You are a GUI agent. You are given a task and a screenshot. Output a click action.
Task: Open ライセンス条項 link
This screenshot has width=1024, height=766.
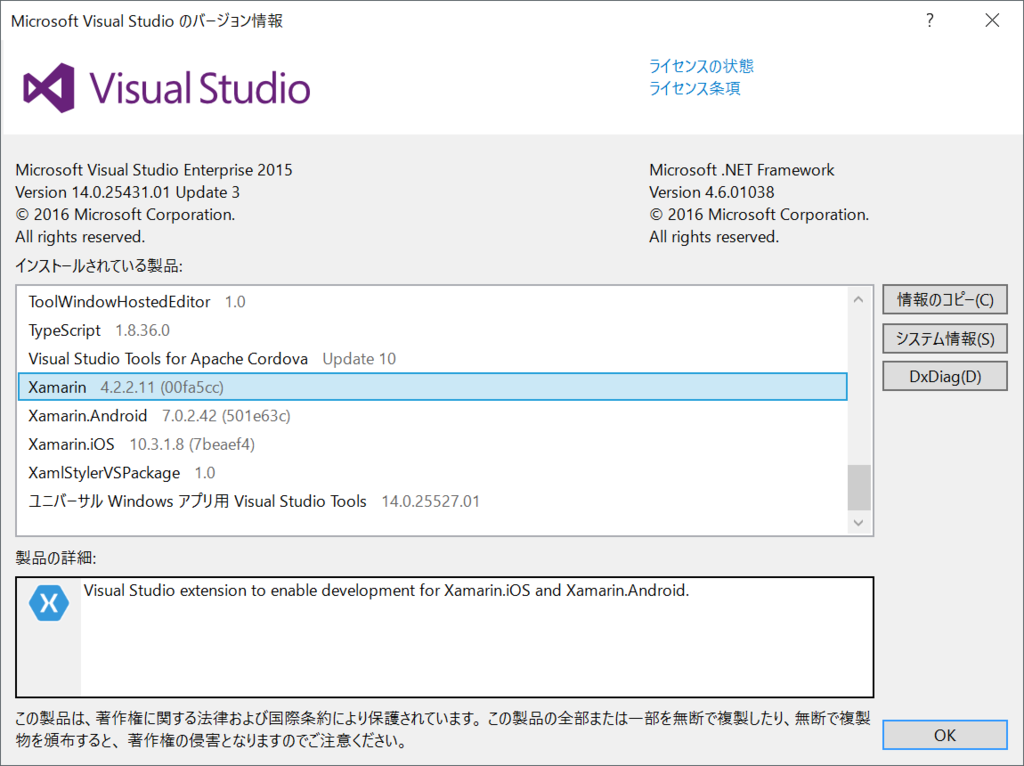click(x=694, y=88)
